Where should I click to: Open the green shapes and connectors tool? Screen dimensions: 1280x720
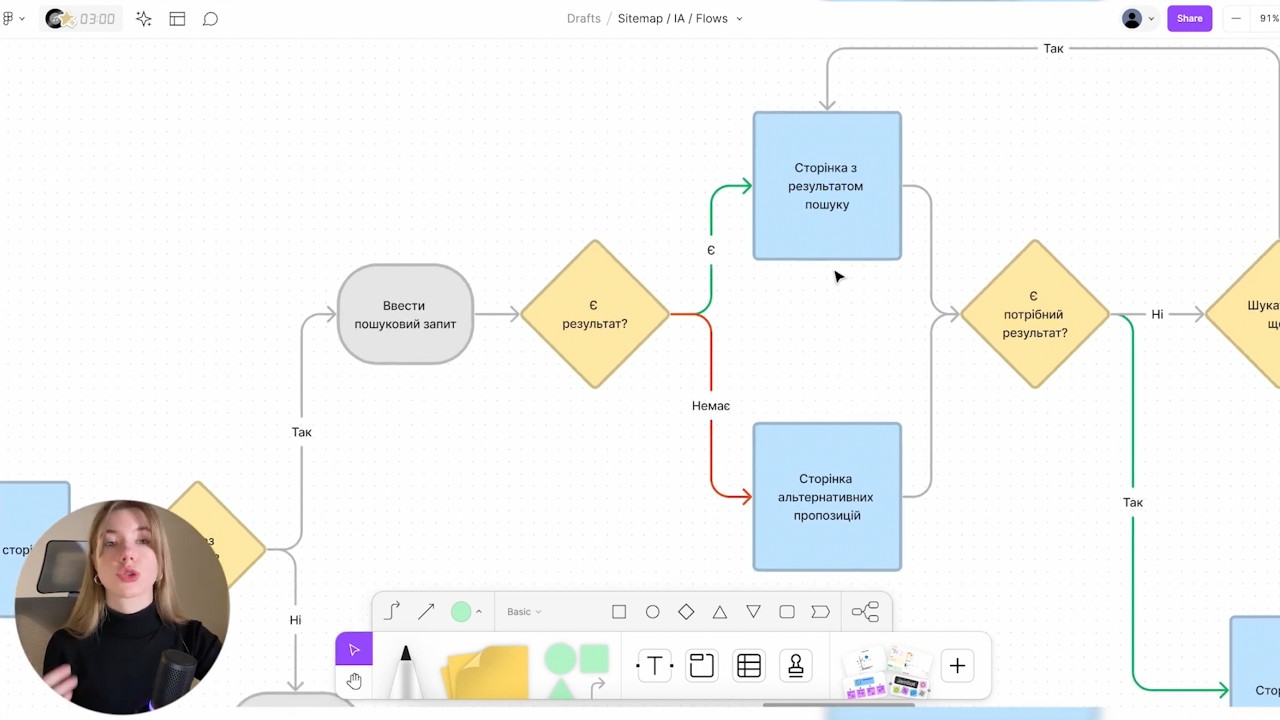577,671
